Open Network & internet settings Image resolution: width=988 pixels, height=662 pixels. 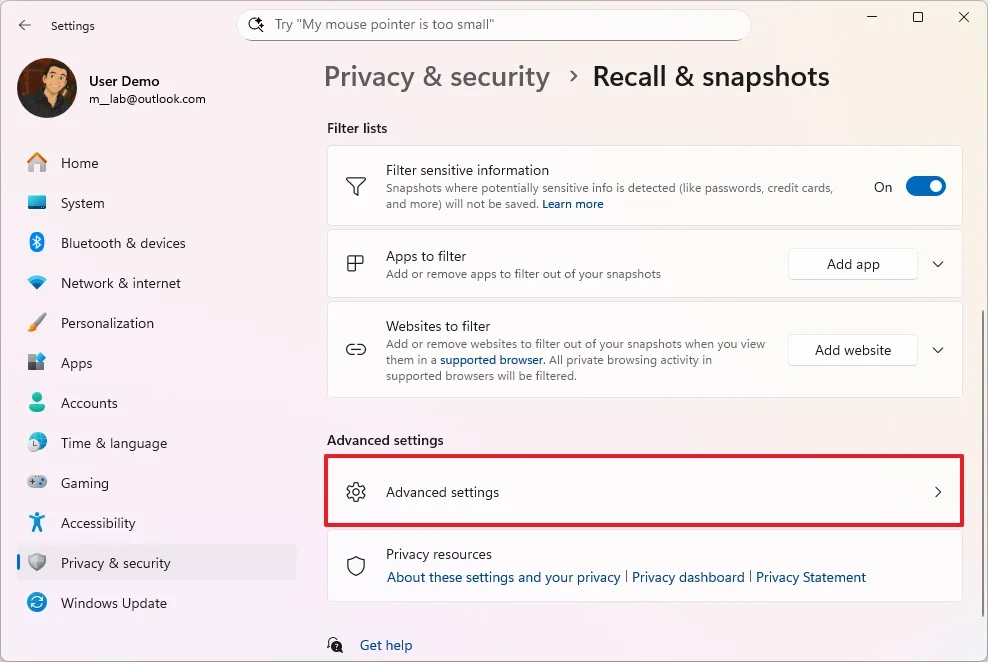click(x=120, y=283)
